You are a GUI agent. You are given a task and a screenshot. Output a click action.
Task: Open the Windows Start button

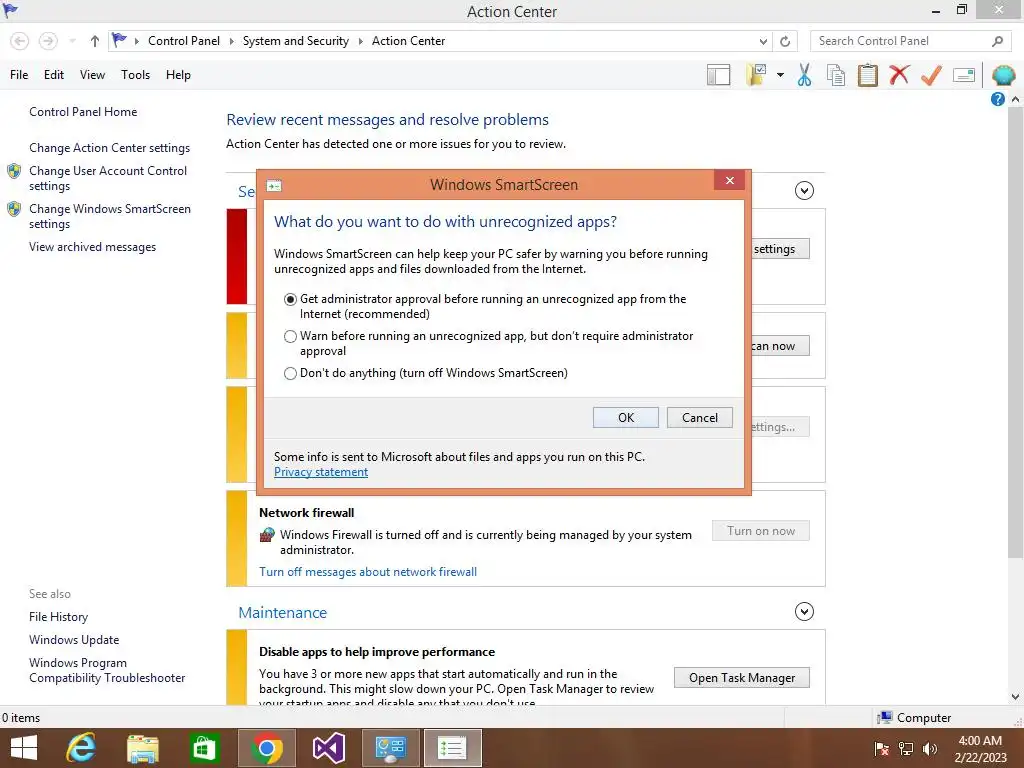click(x=24, y=748)
